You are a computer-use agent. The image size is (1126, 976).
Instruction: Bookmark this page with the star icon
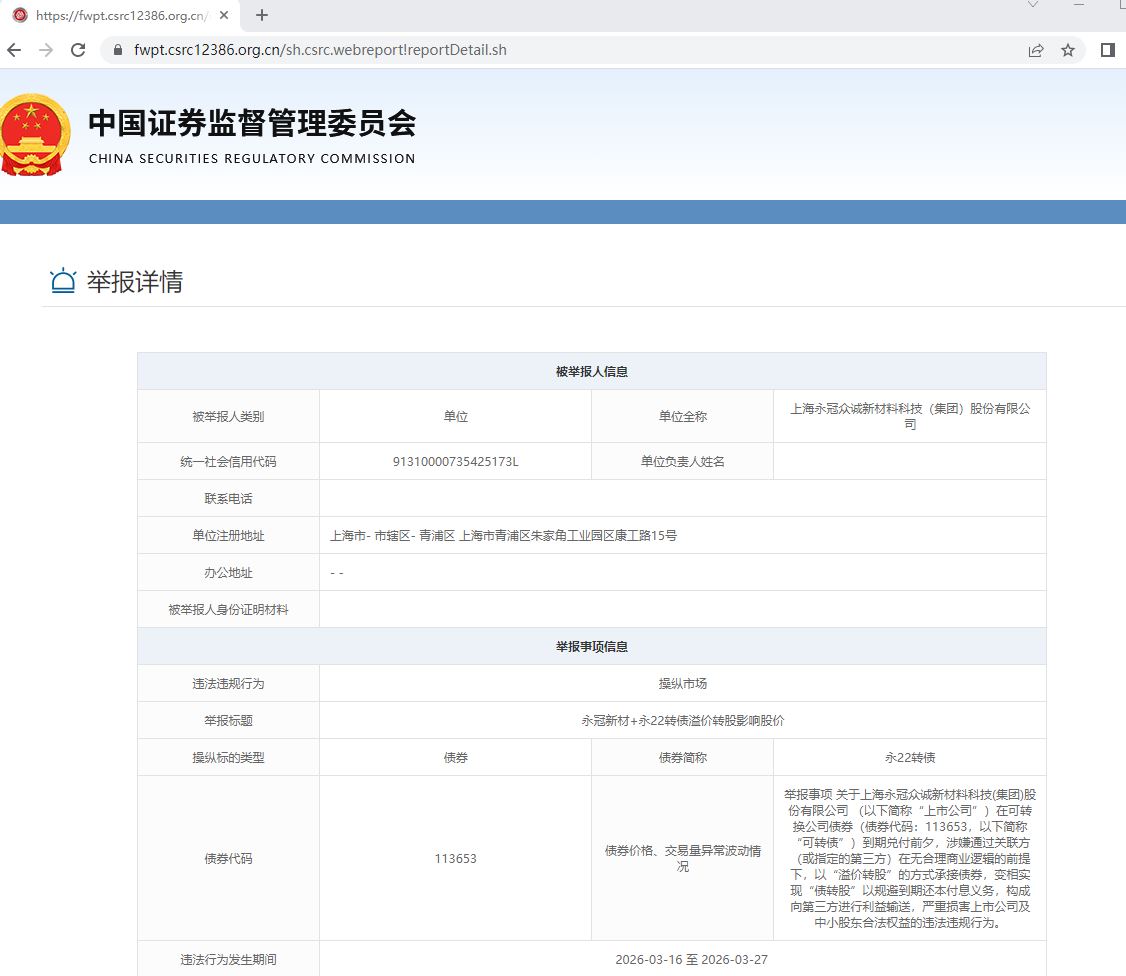[1068, 50]
